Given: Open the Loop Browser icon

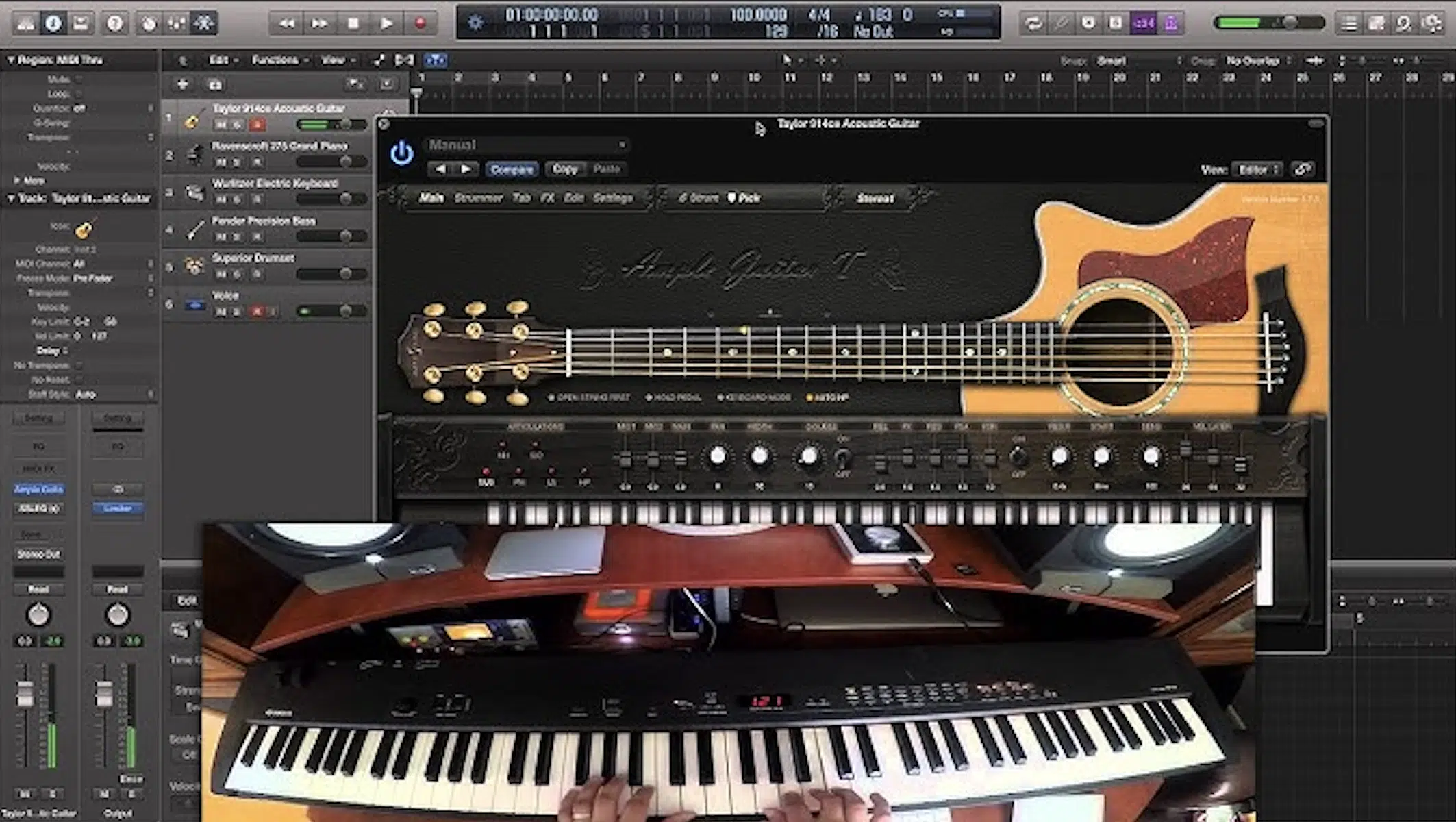Looking at the screenshot, I should [x=1404, y=23].
